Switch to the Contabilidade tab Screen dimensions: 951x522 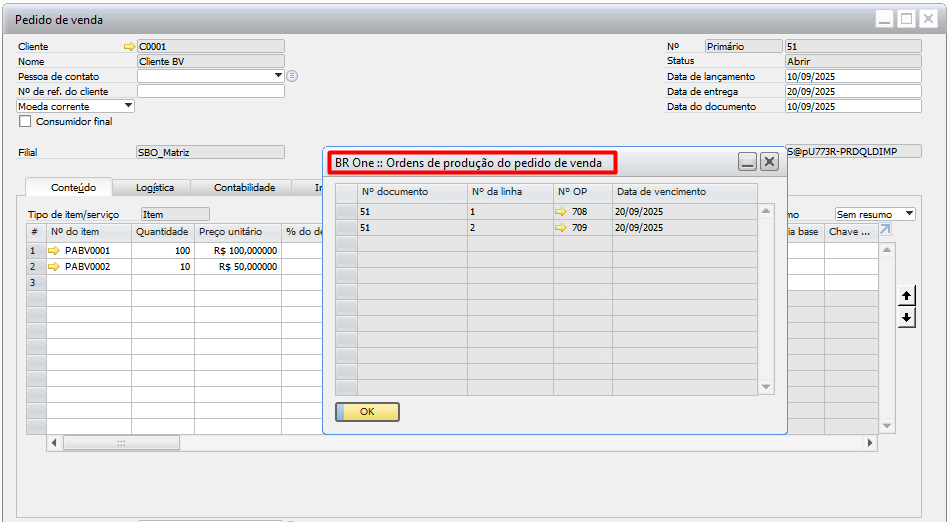(x=244, y=187)
